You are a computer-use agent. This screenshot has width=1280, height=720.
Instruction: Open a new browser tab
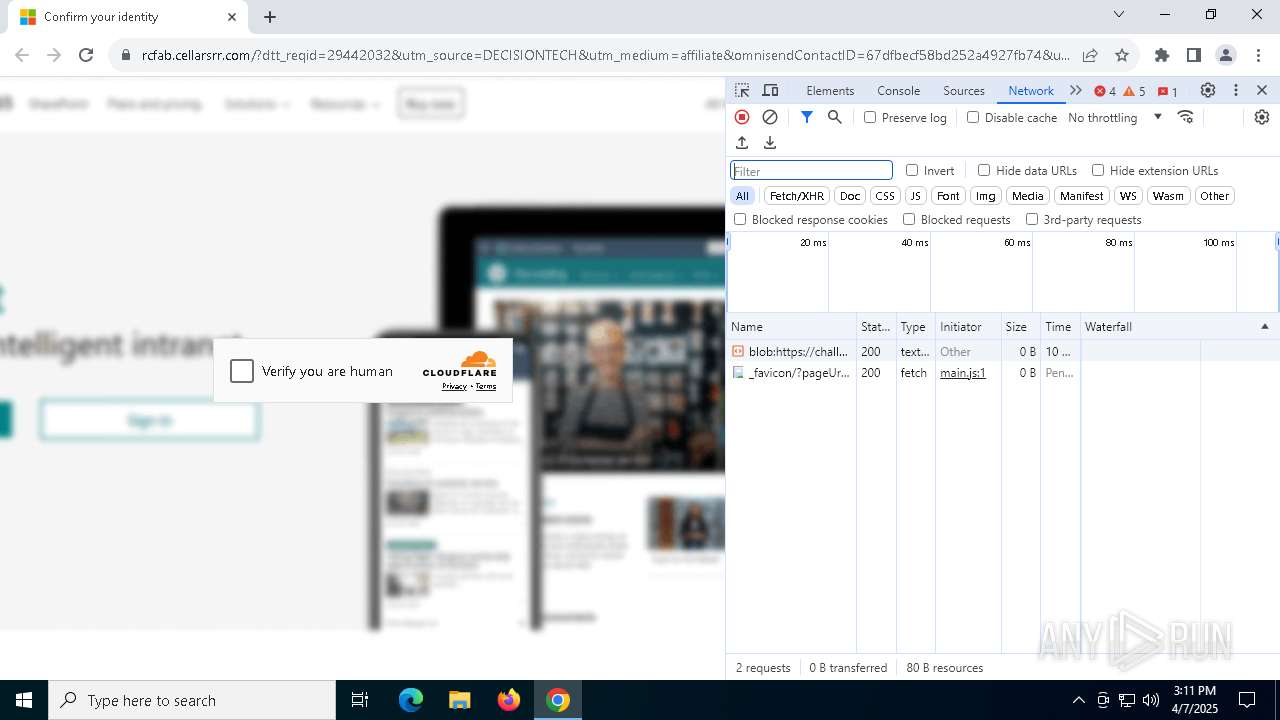click(270, 16)
